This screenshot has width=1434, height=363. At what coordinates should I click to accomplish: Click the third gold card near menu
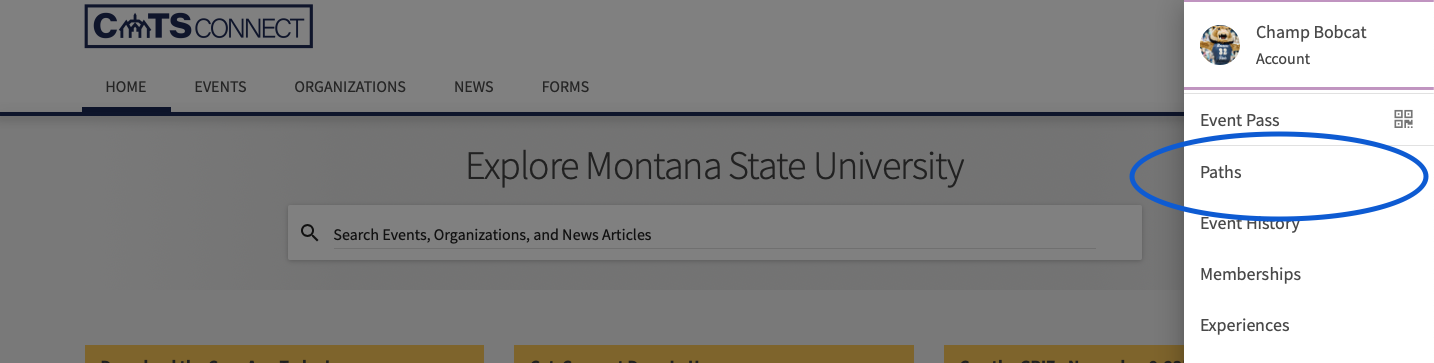pos(1063,355)
